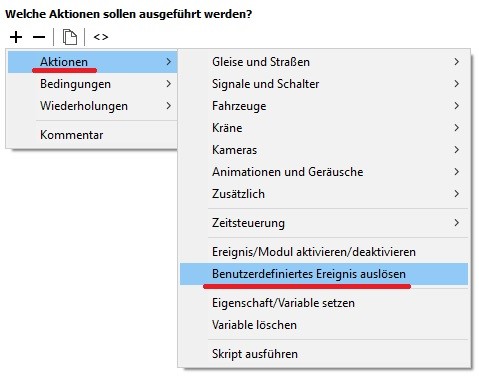This screenshot has width=479, height=376.
Task: Open Signale und Schalter submenu
Action: (324, 84)
